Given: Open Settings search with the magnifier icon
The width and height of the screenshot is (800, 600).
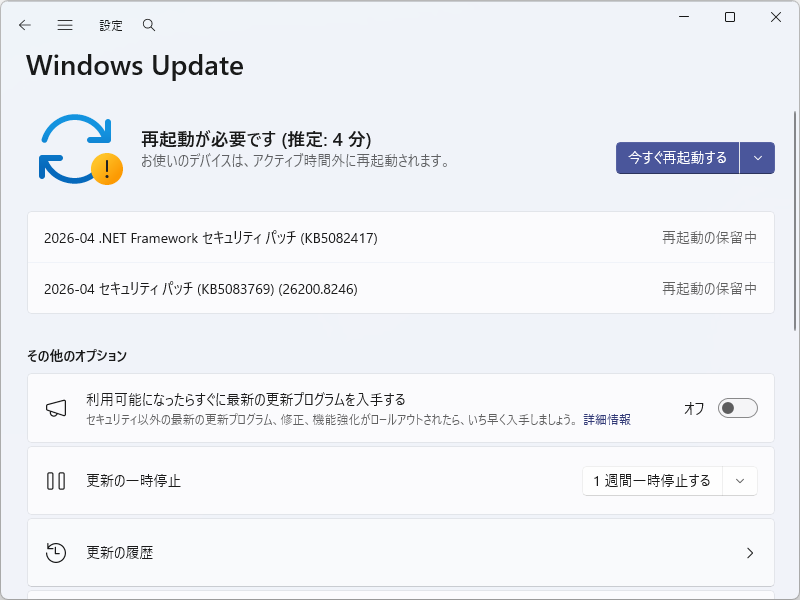Looking at the screenshot, I should coord(148,25).
